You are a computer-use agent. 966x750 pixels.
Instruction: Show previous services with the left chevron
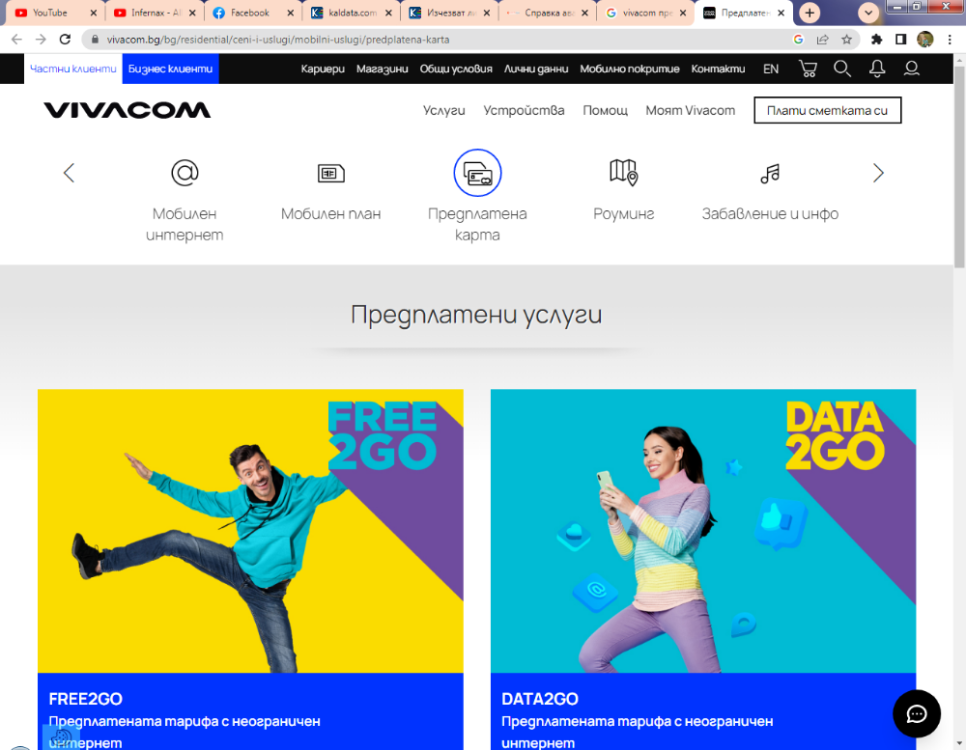68,173
